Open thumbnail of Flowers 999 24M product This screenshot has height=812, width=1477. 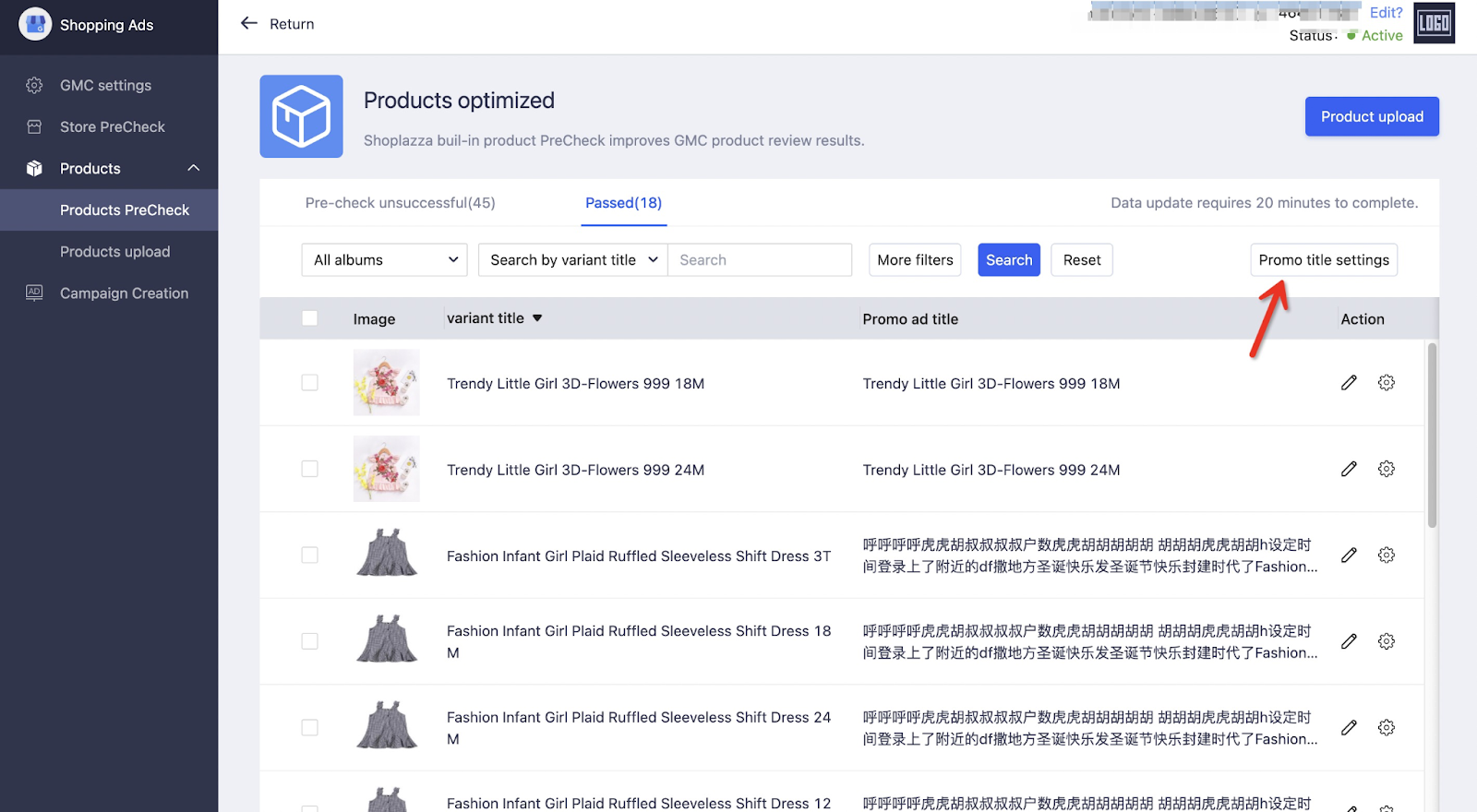point(386,469)
